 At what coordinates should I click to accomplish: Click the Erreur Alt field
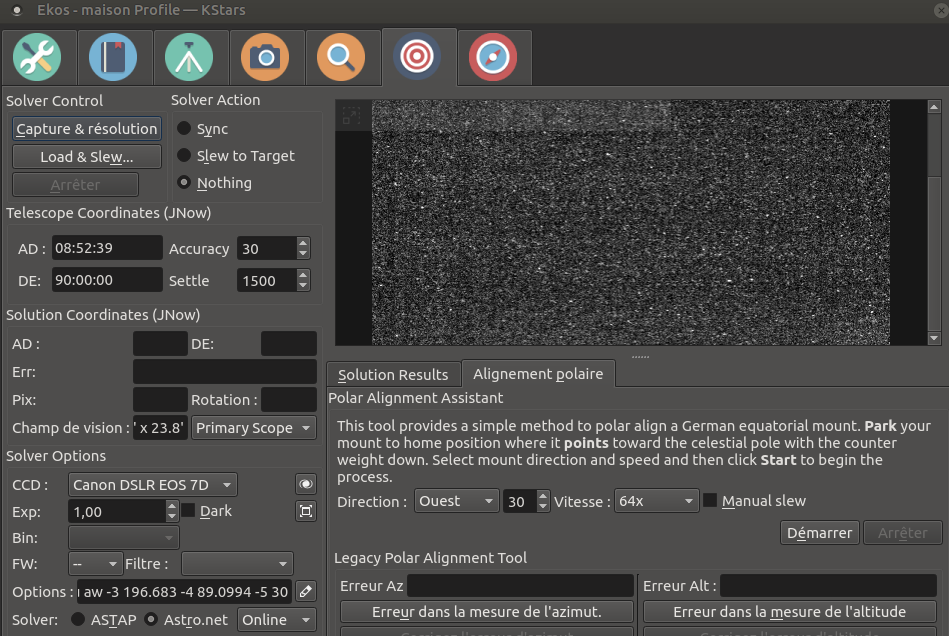point(828,585)
